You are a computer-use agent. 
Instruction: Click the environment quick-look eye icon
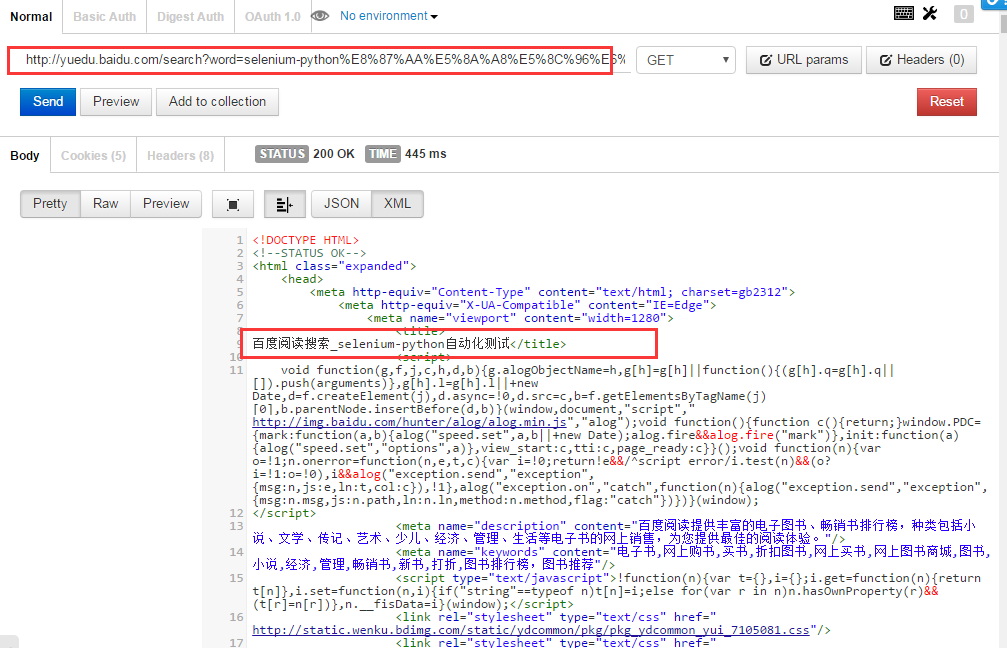point(320,16)
